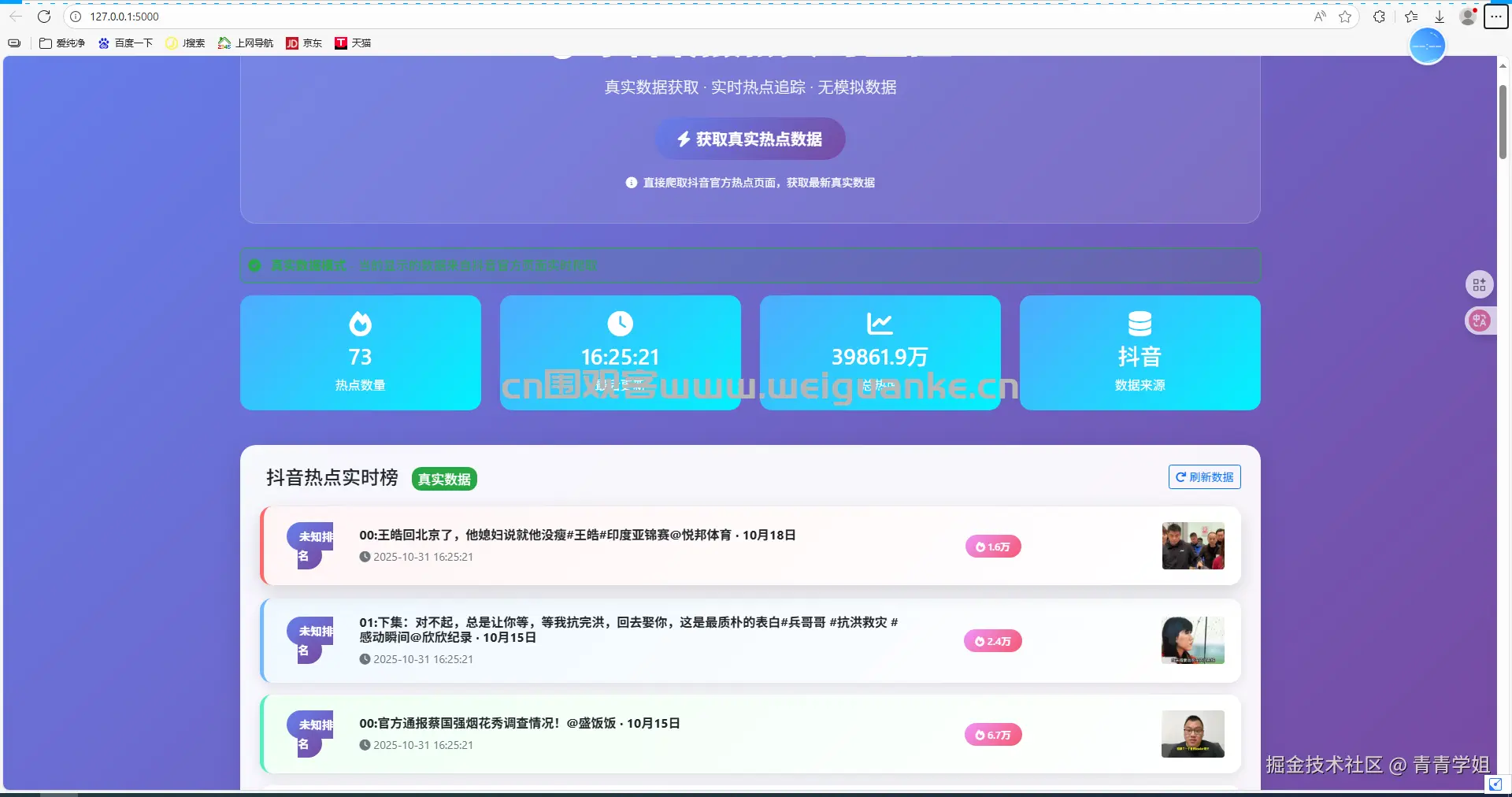Click the lightning icon inside the fetch button

click(x=683, y=139)
